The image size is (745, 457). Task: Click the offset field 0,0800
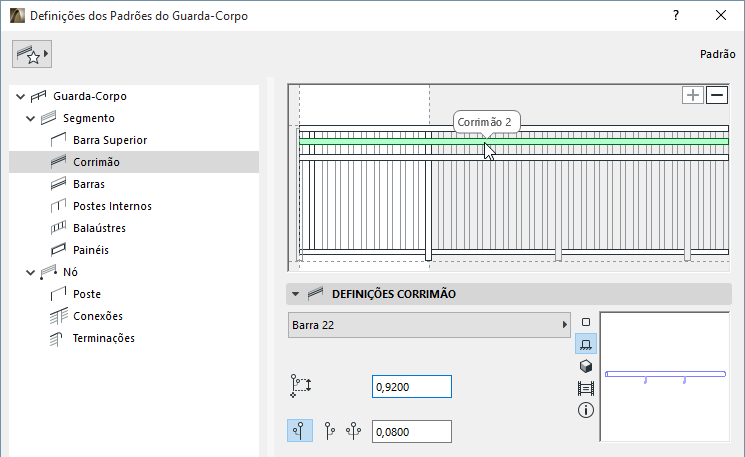(x=412, y=431)
